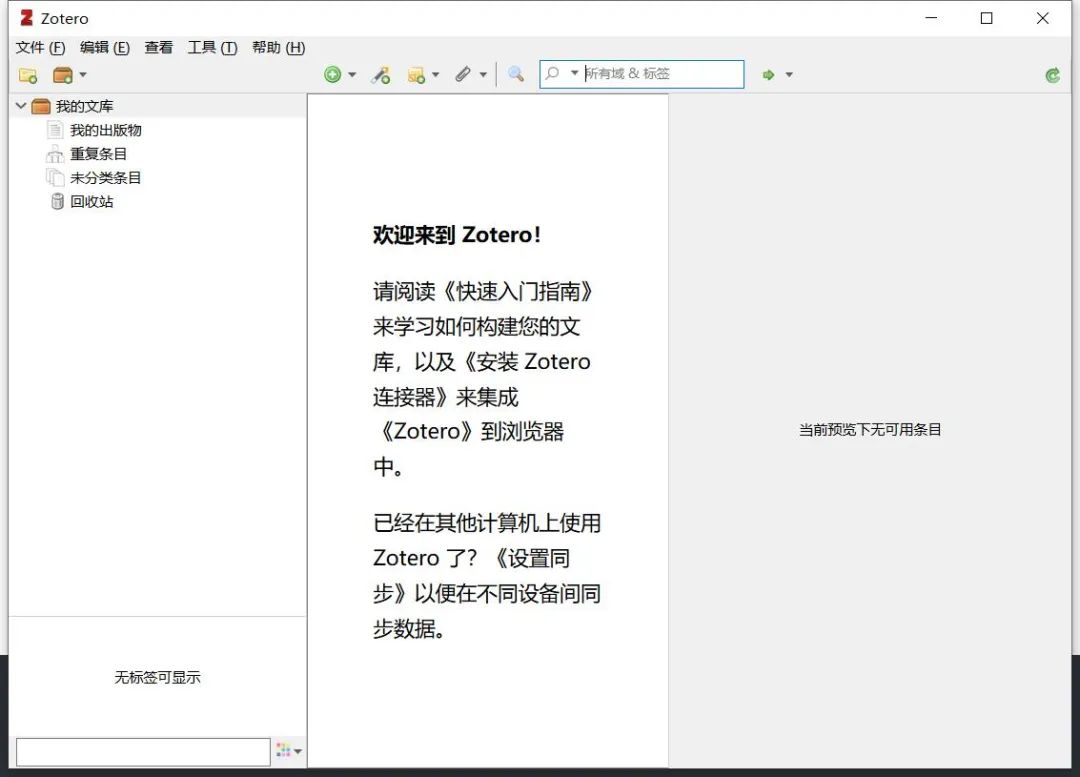Click the green New Item plus icon
1080x777 pixels.
click(x=333, y=74)
